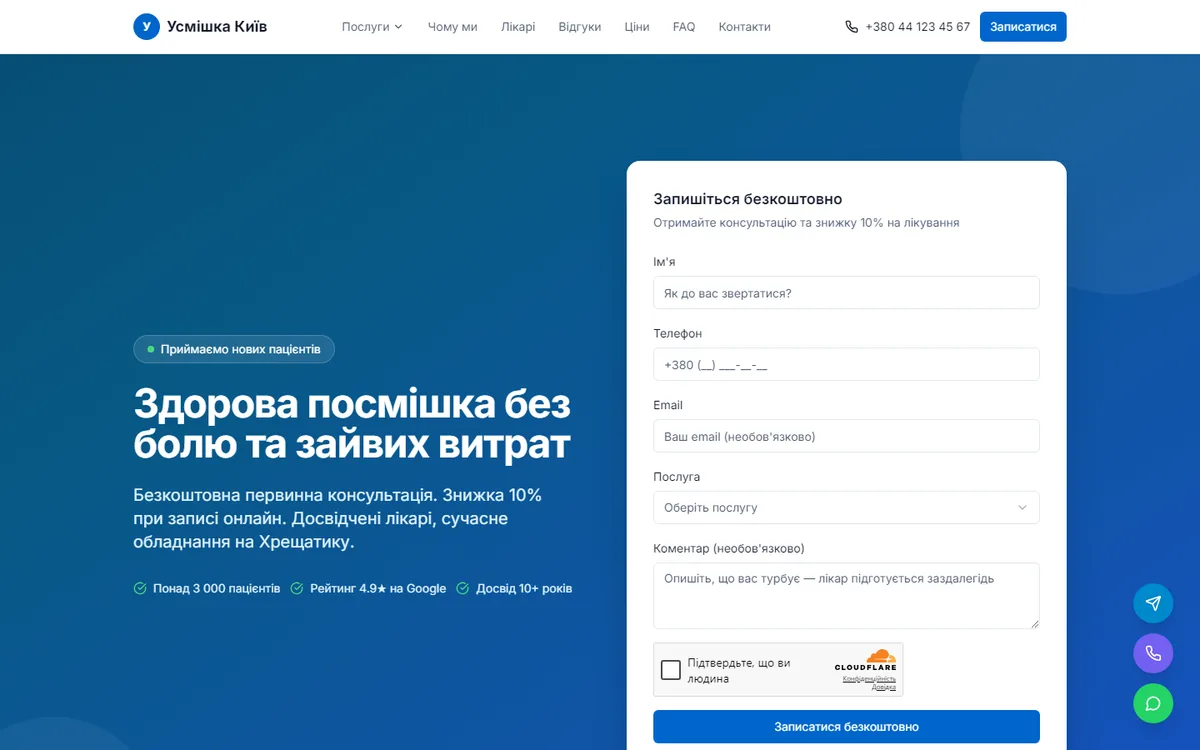Open the Оберіть послугу dropdown
Viewport: 1200px width, 750px height.
(x=846, y=507)
